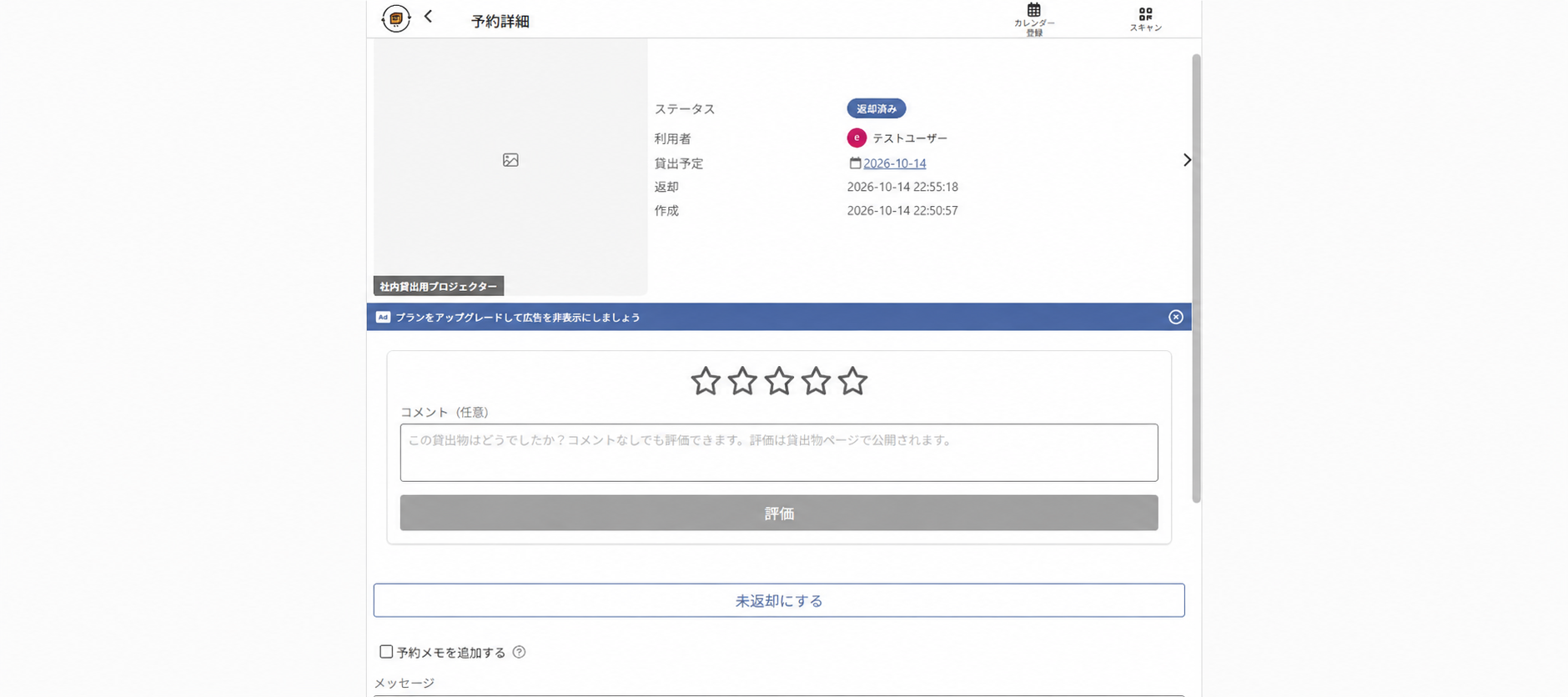Click the 評価 submit button
Image resolution: width=1568 pixels, height=697 pixels.
pyautogui.click(x=779, y=513)
